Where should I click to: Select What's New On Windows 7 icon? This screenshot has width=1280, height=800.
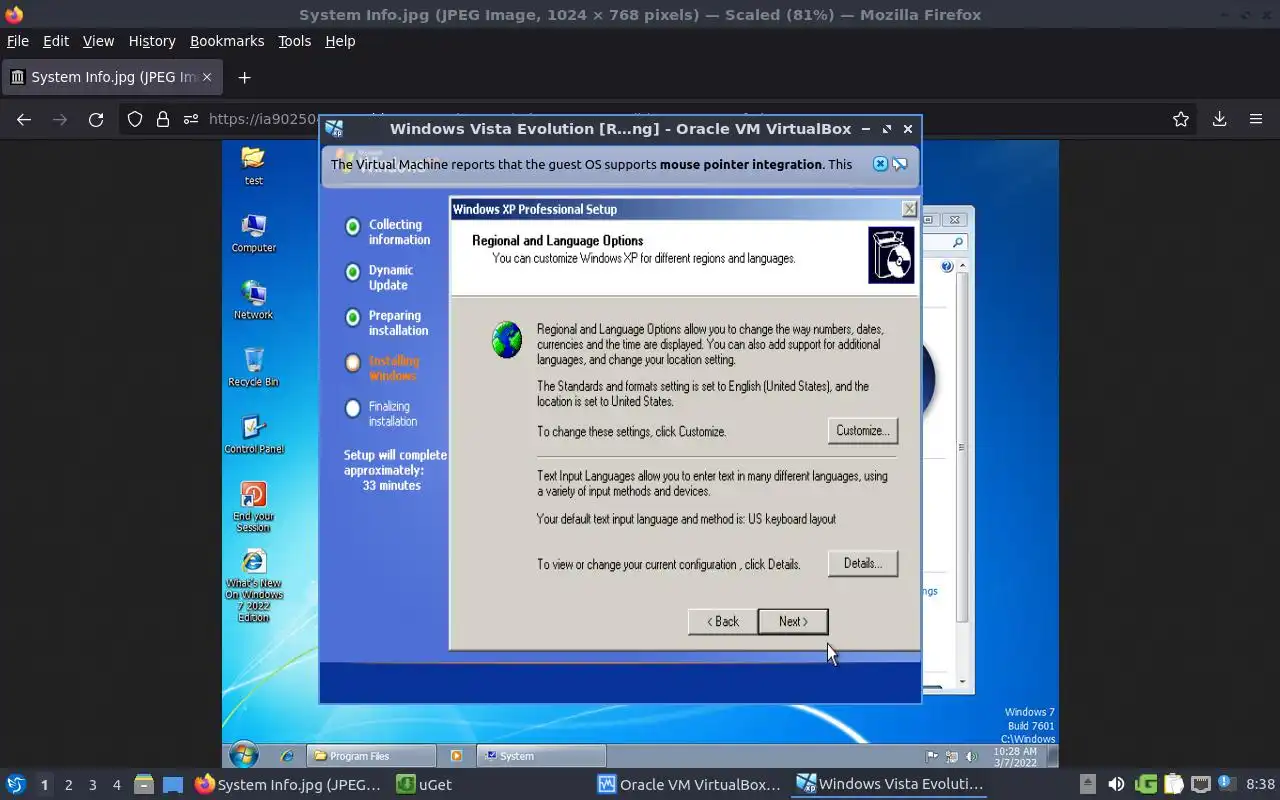254,585
